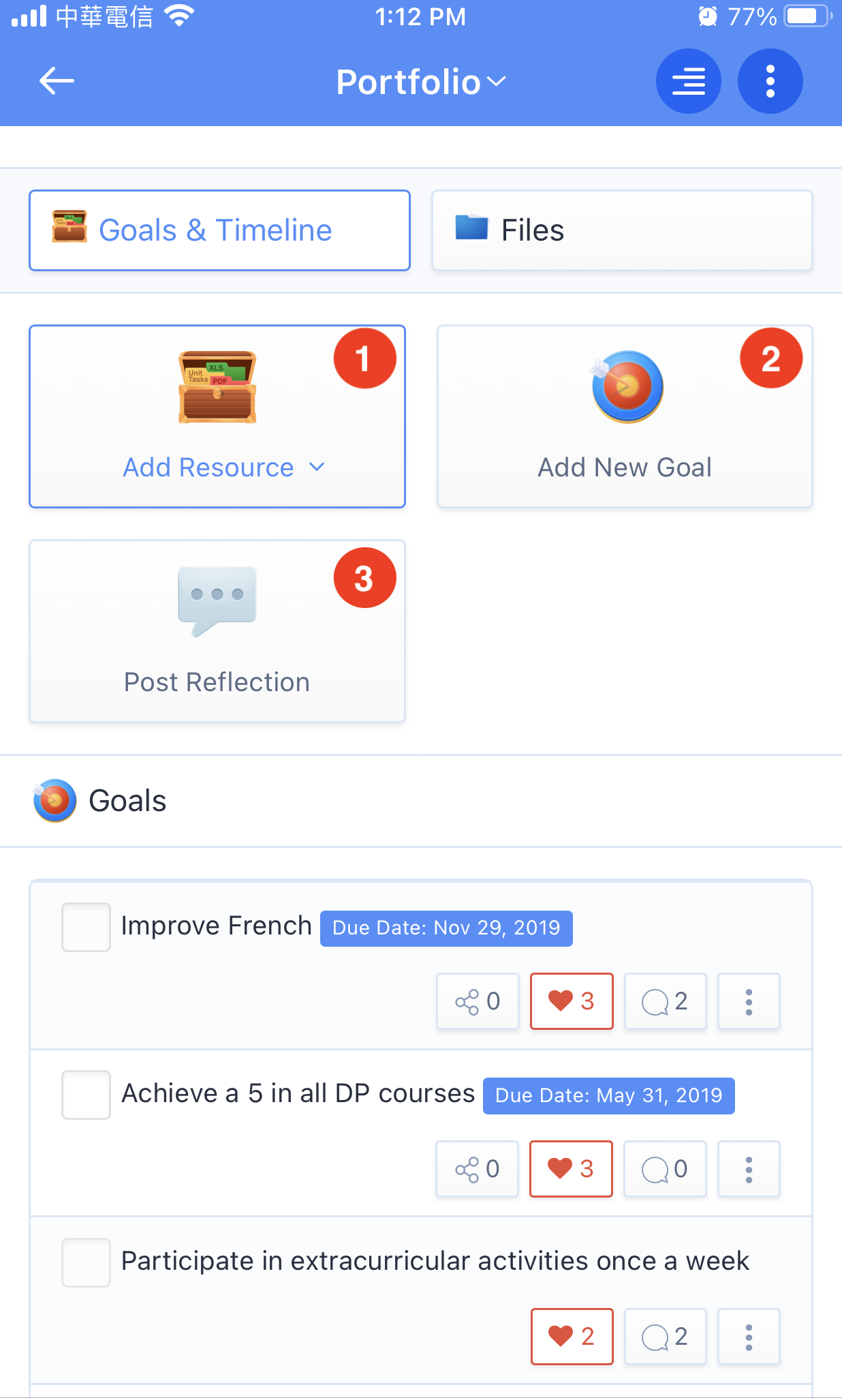
Task: Share the Achieve a 5 goal
Action: (x=477, y=1169)
